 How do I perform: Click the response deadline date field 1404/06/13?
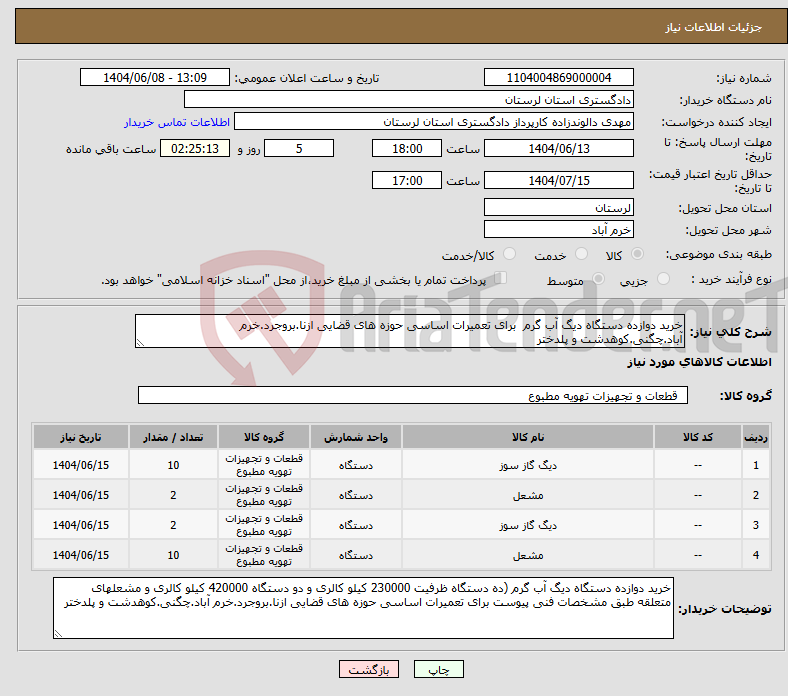coord(559,148)
